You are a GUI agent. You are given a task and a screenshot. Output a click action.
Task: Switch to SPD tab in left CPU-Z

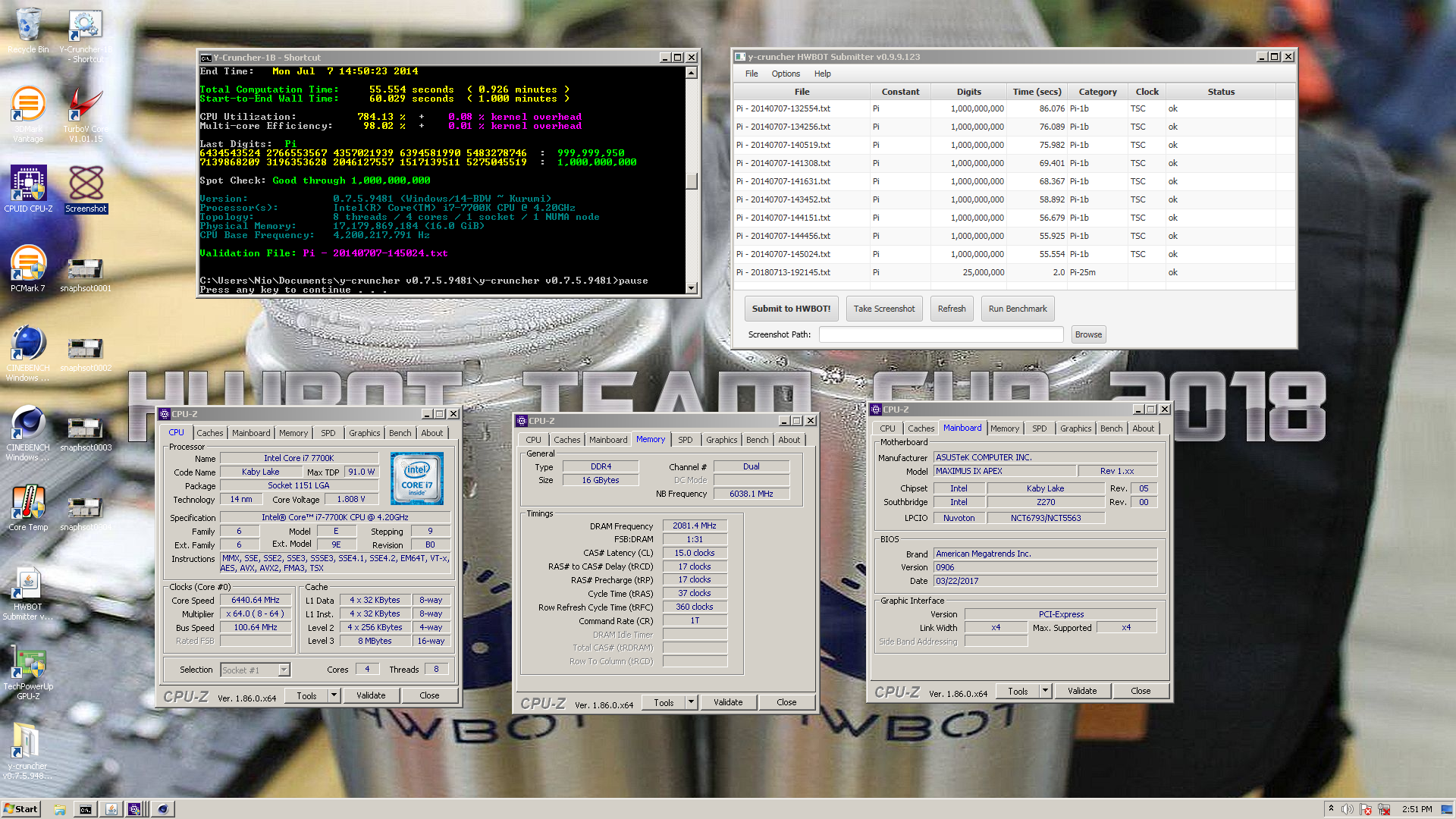pos(328,433)
